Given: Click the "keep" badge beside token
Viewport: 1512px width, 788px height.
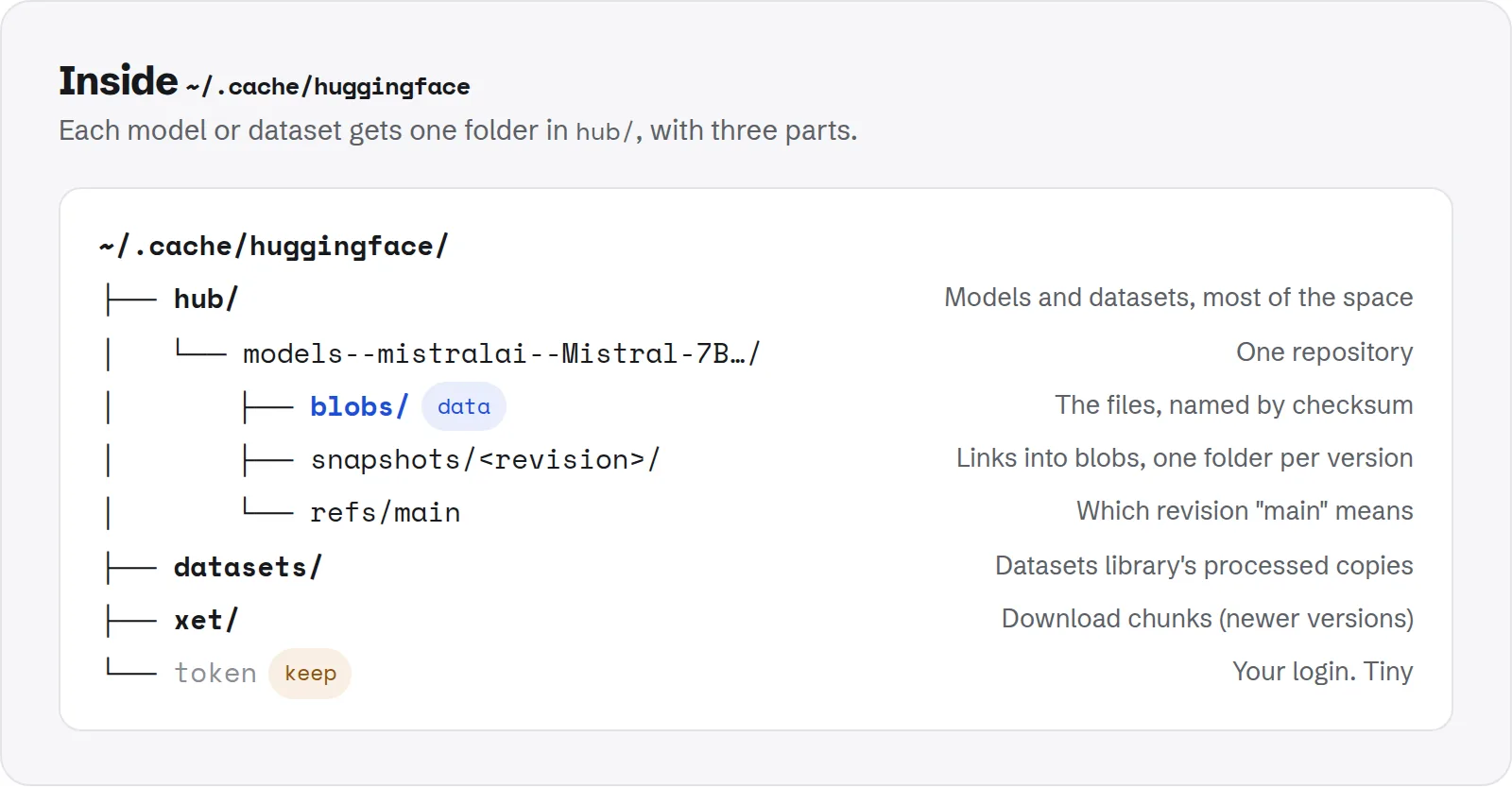Looking at the screenshot, I should (310, 673).
